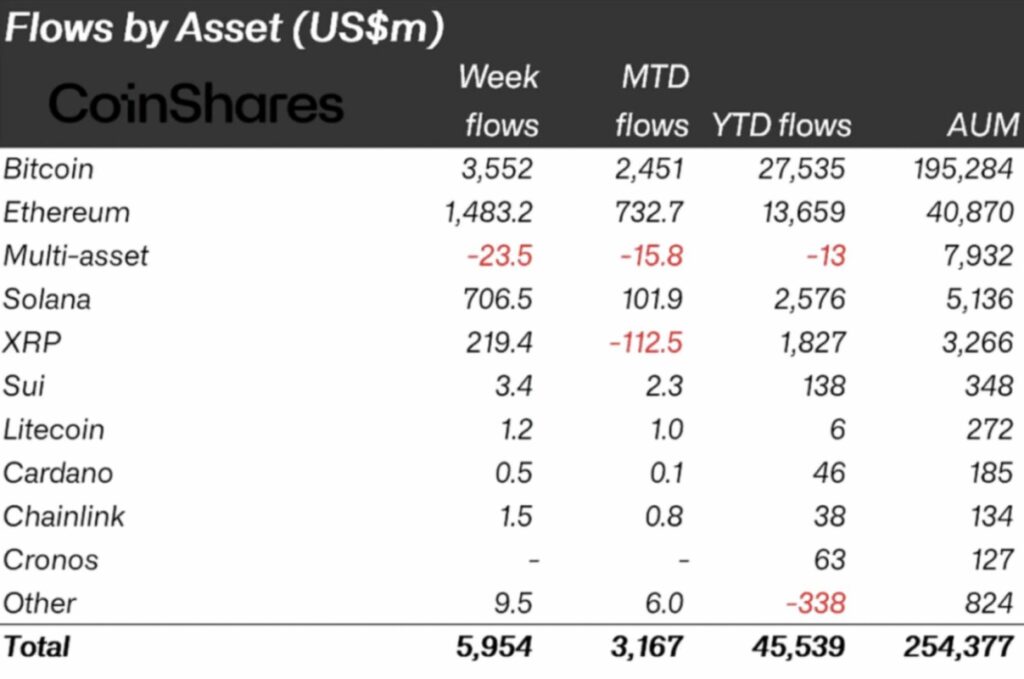The width and height of the screenshot is (1024, 679).
Task: Click the red XRP MTD value -112.5
Action: click(x=647, y=343)
